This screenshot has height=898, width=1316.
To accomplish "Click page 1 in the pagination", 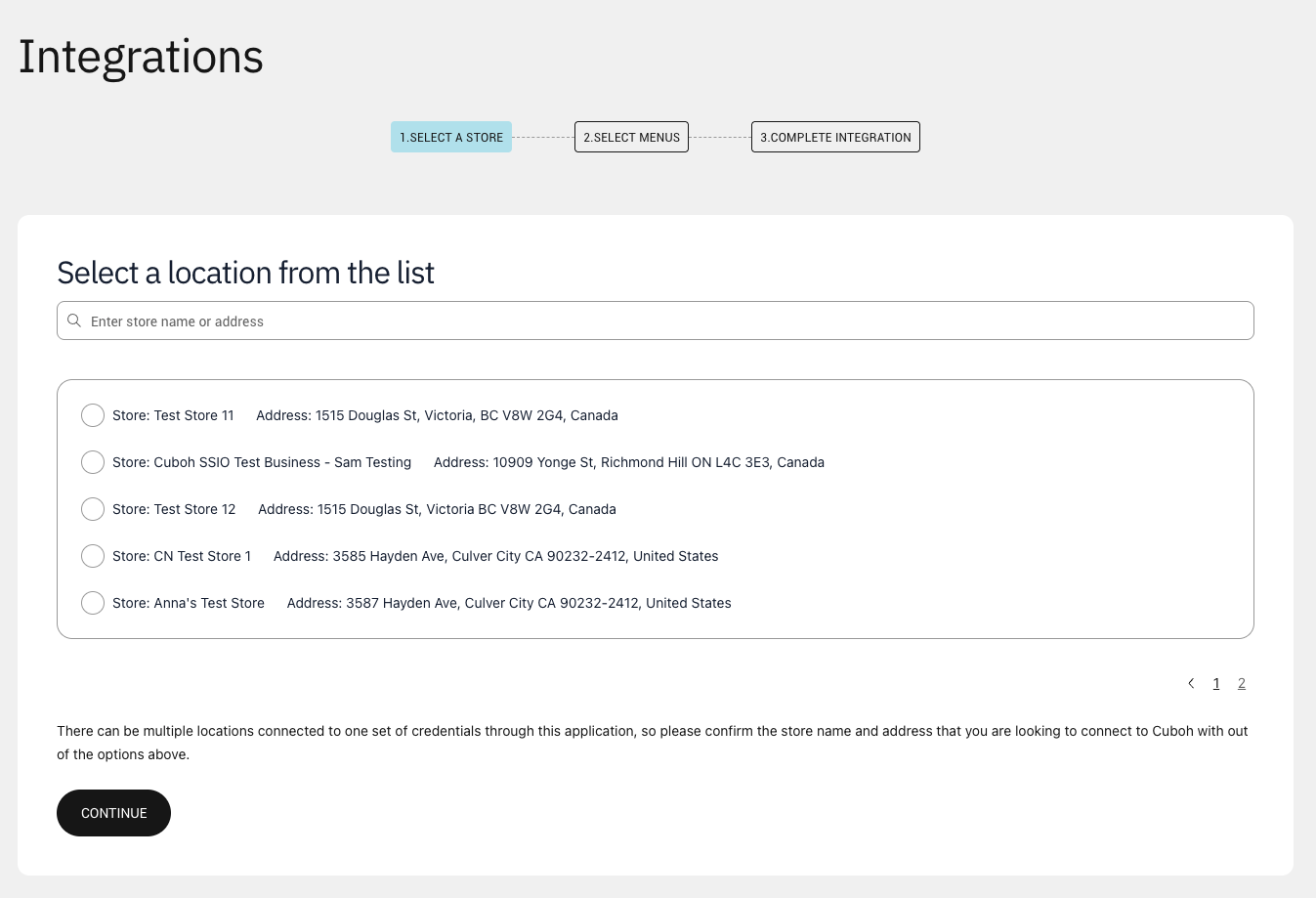I will point(1216,683).
